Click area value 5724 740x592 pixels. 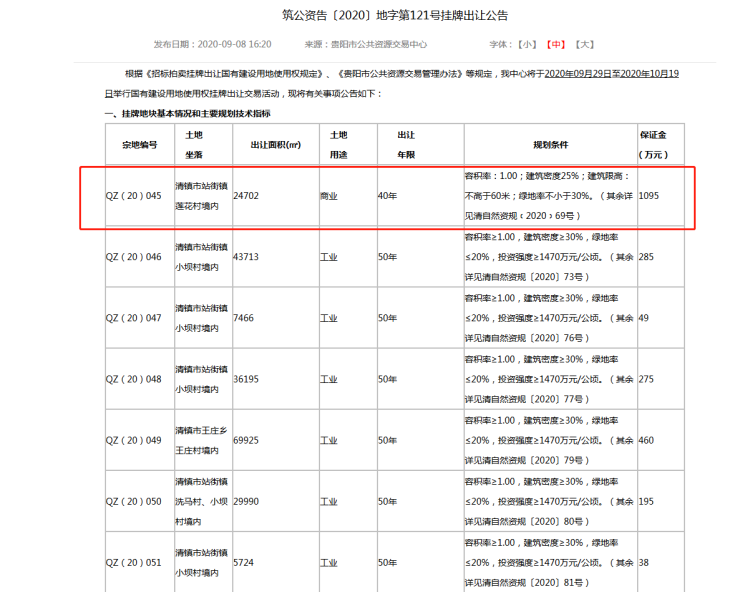[244, 563]
